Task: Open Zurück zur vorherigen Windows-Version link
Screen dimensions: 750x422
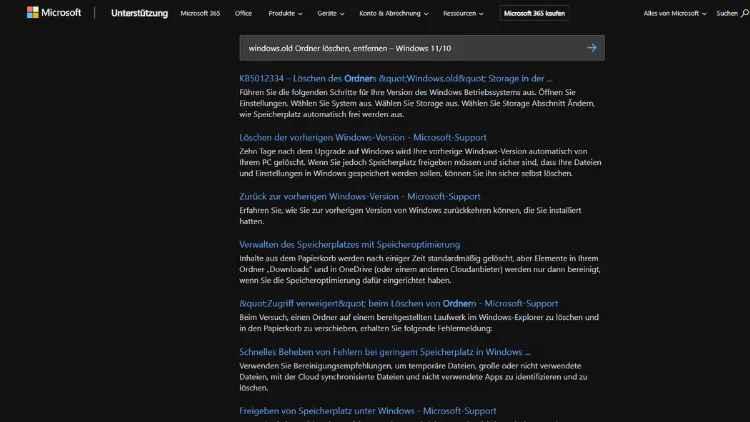Action: click(360, 197)
